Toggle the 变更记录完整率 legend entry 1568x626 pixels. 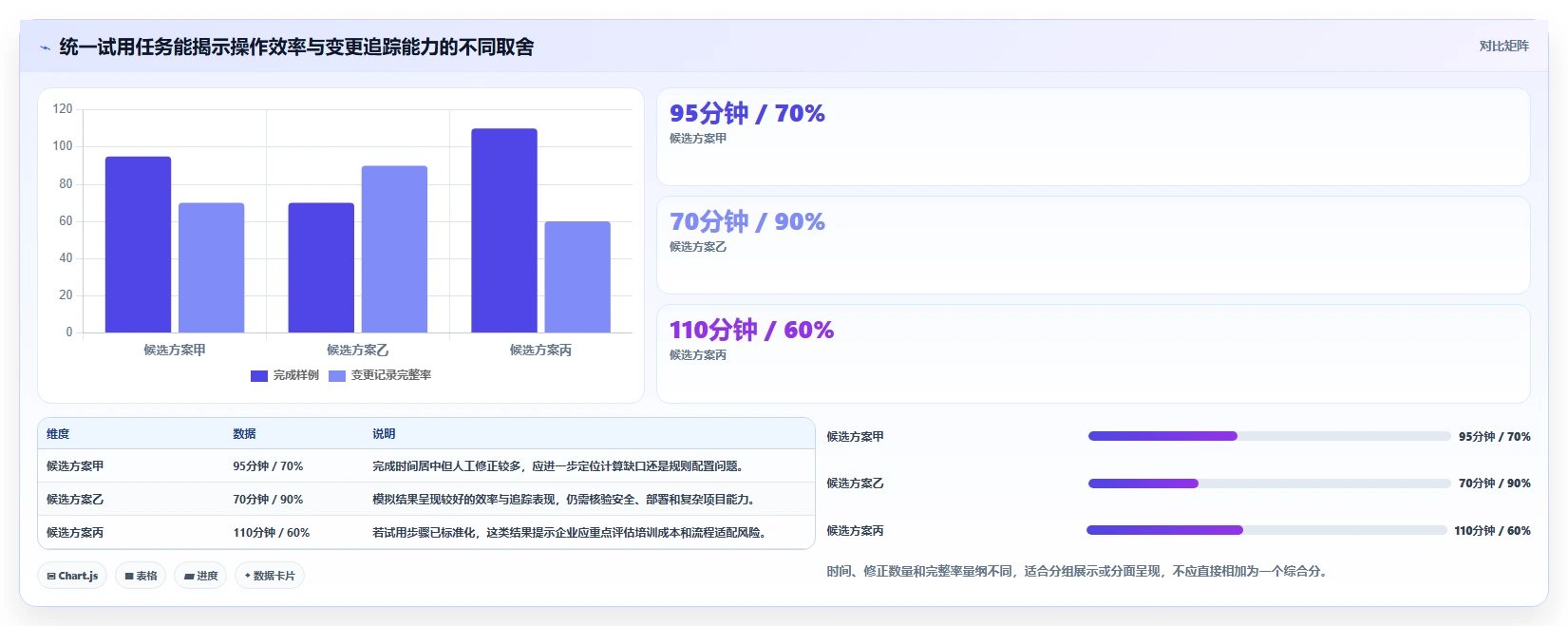(380, 375)
